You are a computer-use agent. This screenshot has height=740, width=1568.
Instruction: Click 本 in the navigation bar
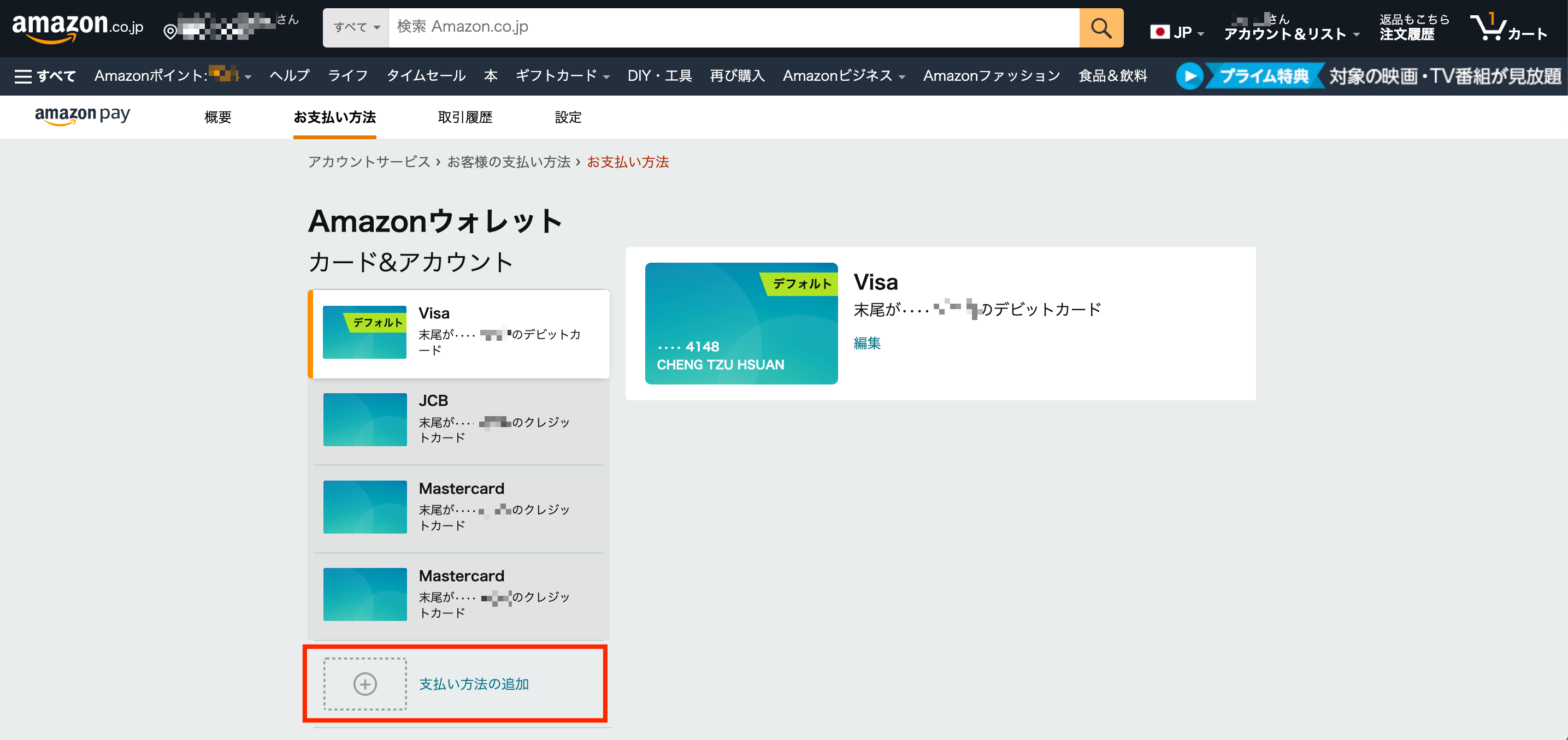[x=491, y=75]
